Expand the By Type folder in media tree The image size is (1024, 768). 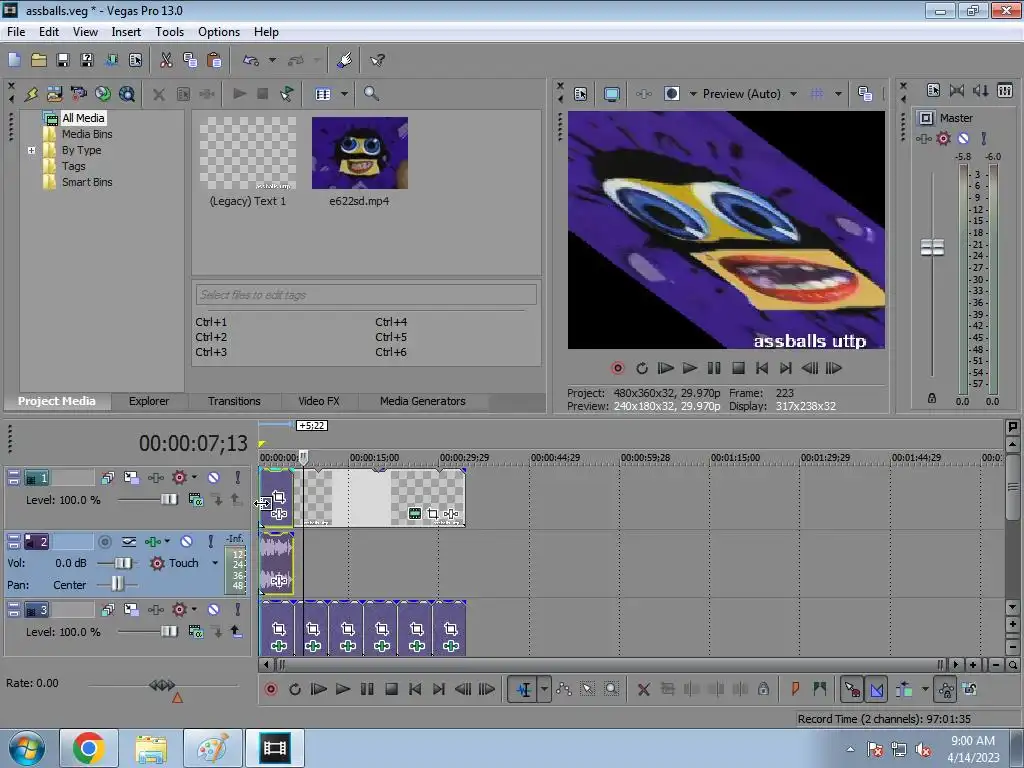(31, 150)
